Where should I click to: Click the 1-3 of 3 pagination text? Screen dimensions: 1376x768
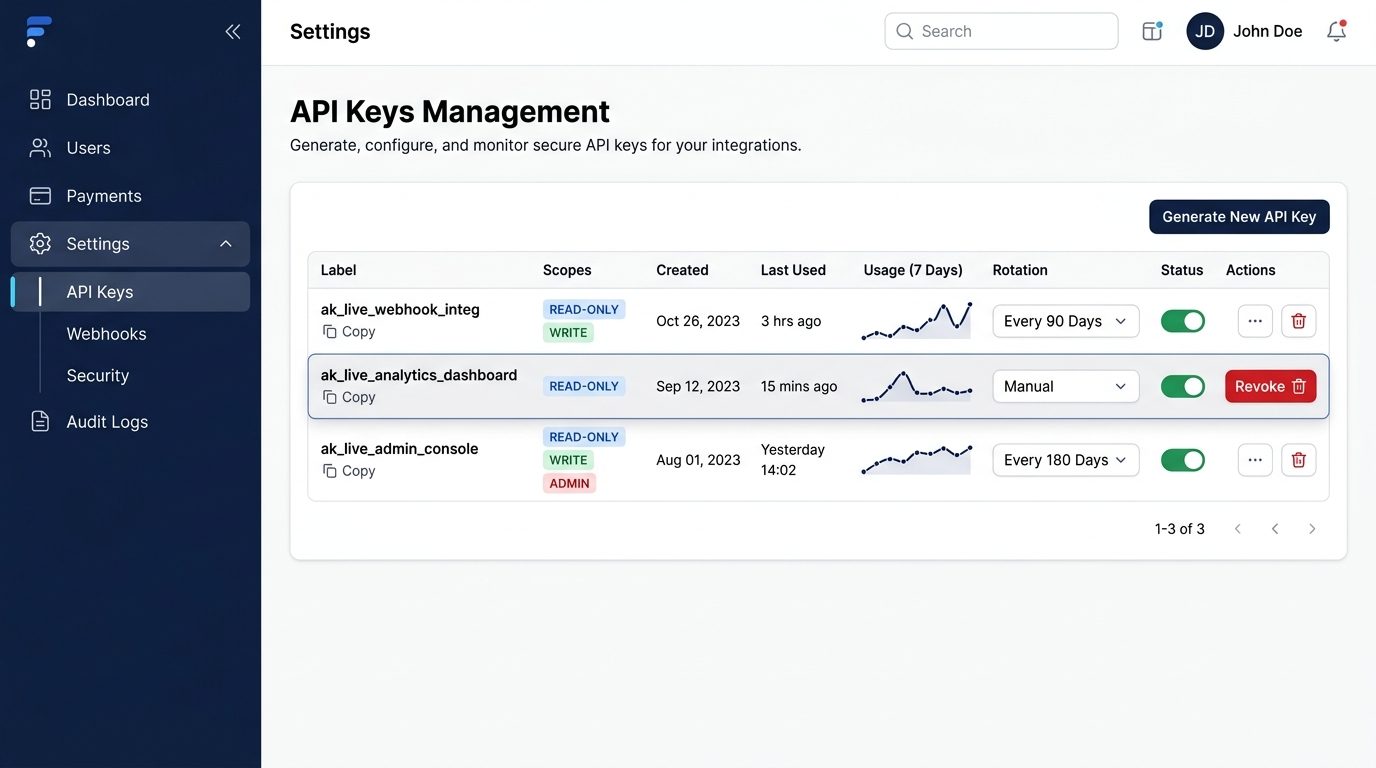[1180, 529]
